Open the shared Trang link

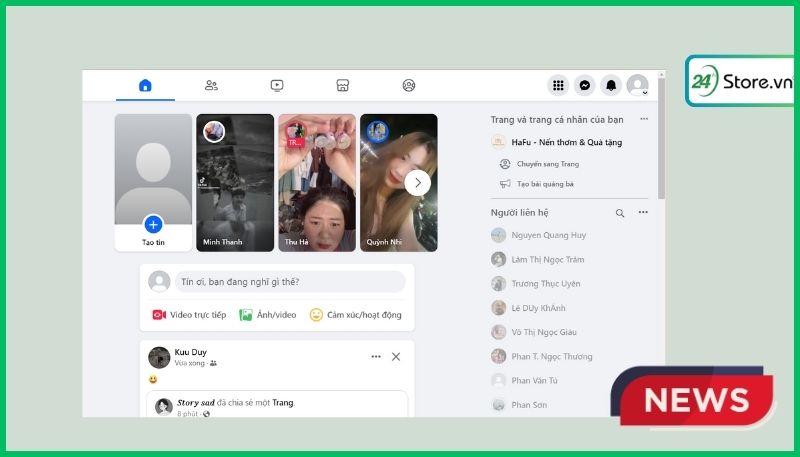coord(283,402)
